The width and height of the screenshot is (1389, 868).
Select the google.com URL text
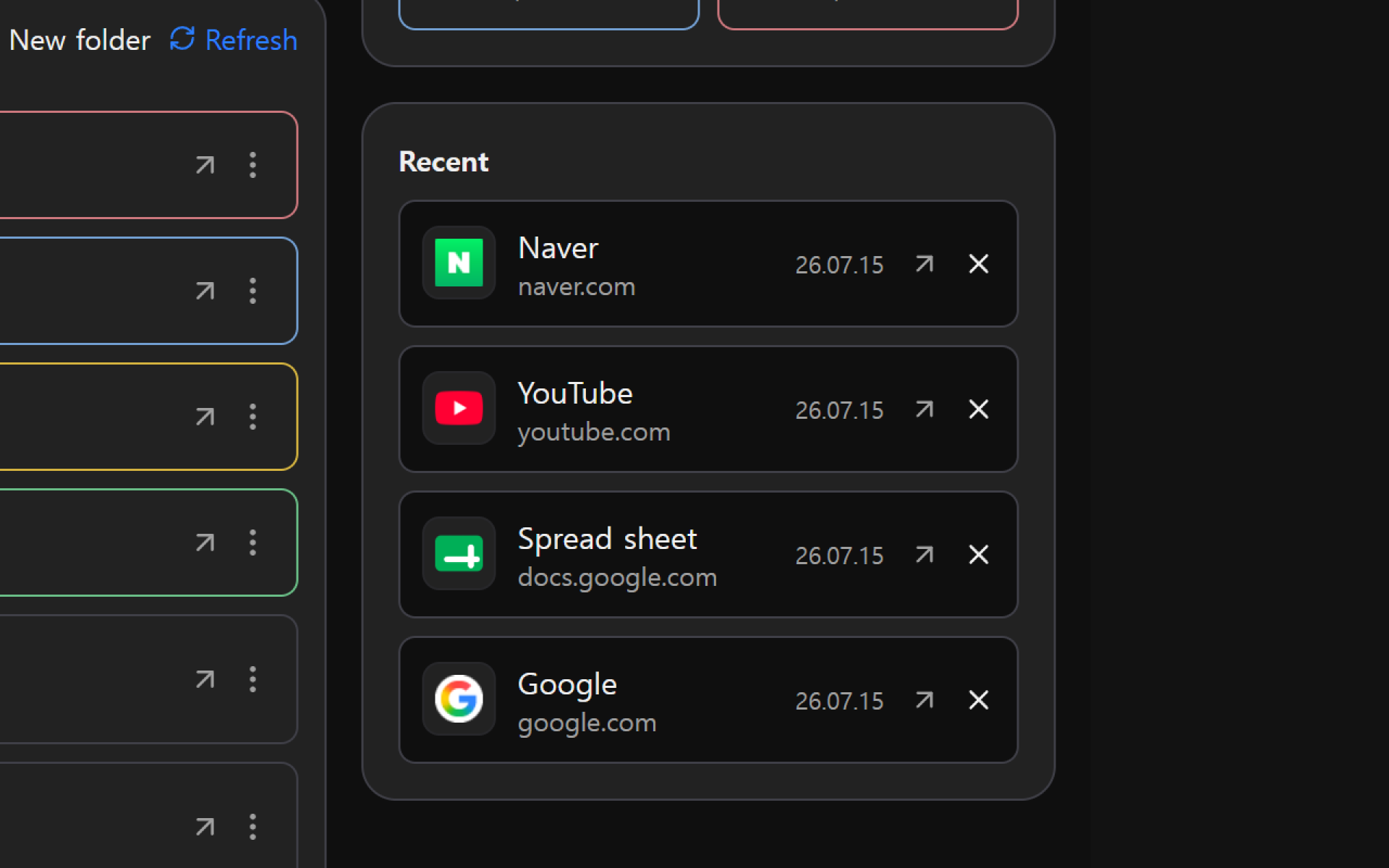tap(587, 723)
